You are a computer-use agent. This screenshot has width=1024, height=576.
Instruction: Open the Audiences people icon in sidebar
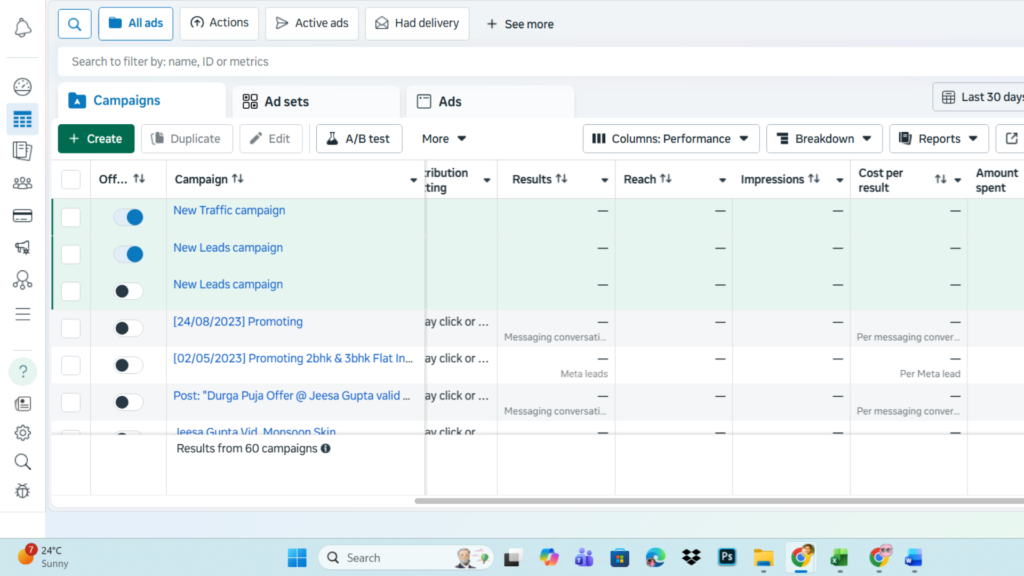(22, 183)
